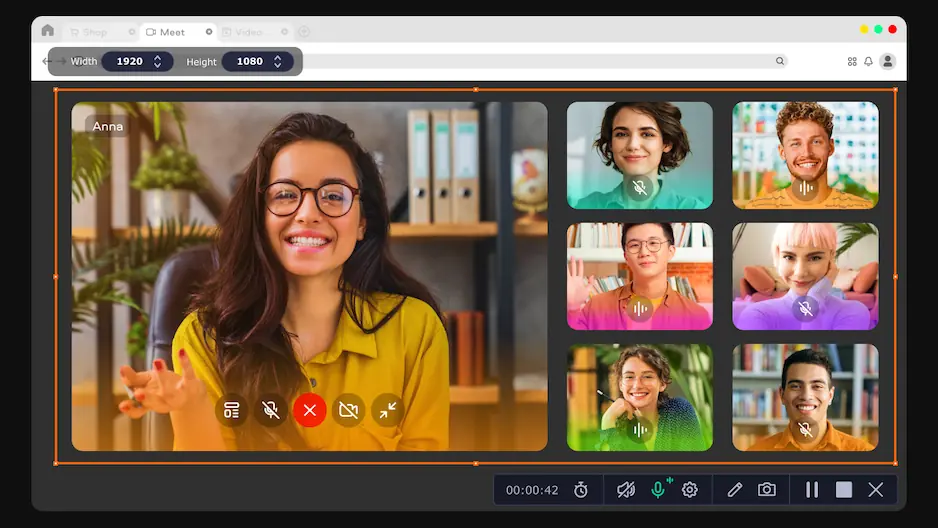
Task: Open the recording timer settings
Action: pos(581,489)
